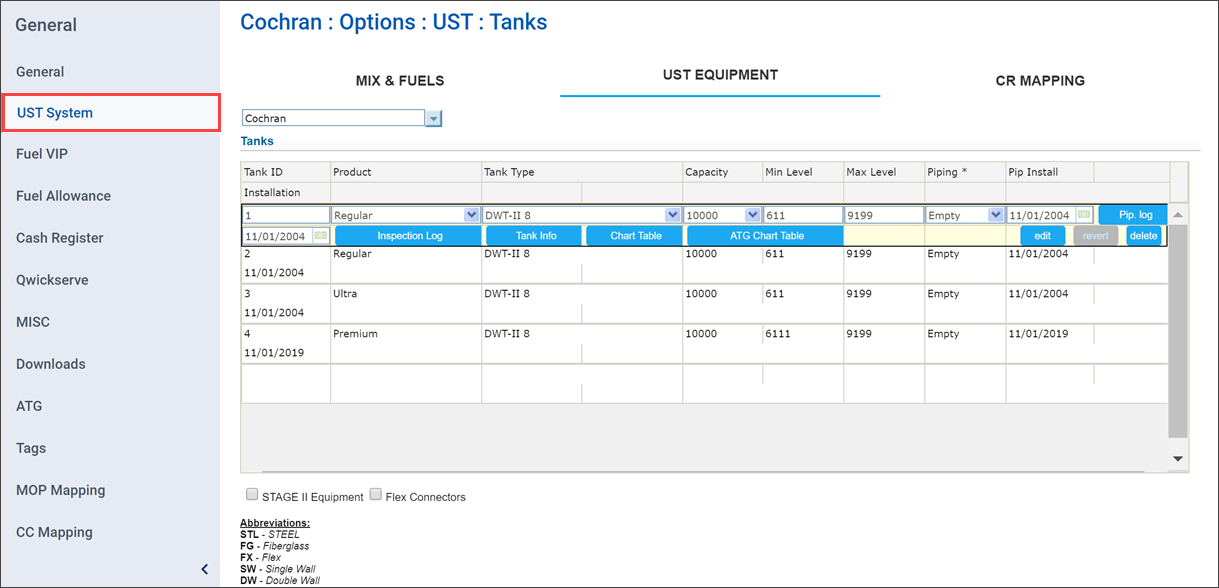Enable STAGE II Equipment
Image resolution: width=1219 pixels, height=588 pixels.
click(x=252, y=493)
